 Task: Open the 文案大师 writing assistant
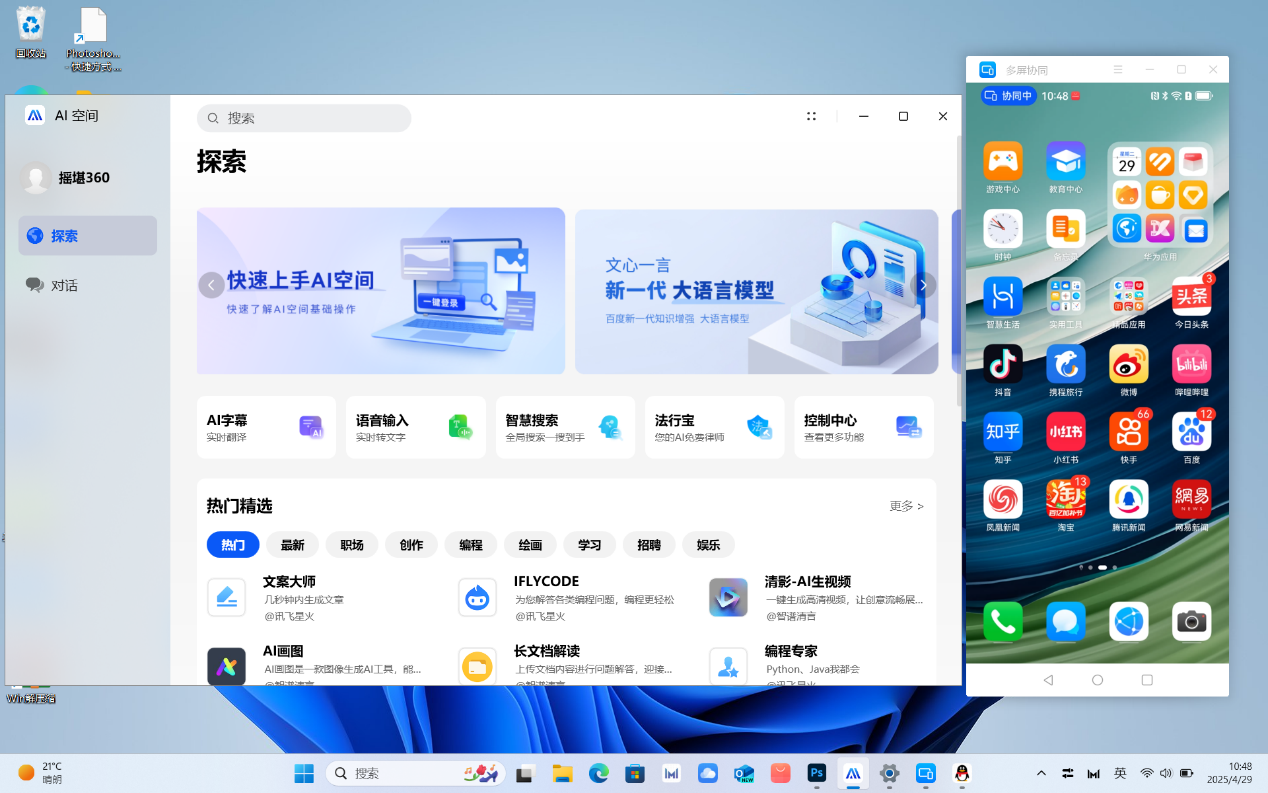290,581
